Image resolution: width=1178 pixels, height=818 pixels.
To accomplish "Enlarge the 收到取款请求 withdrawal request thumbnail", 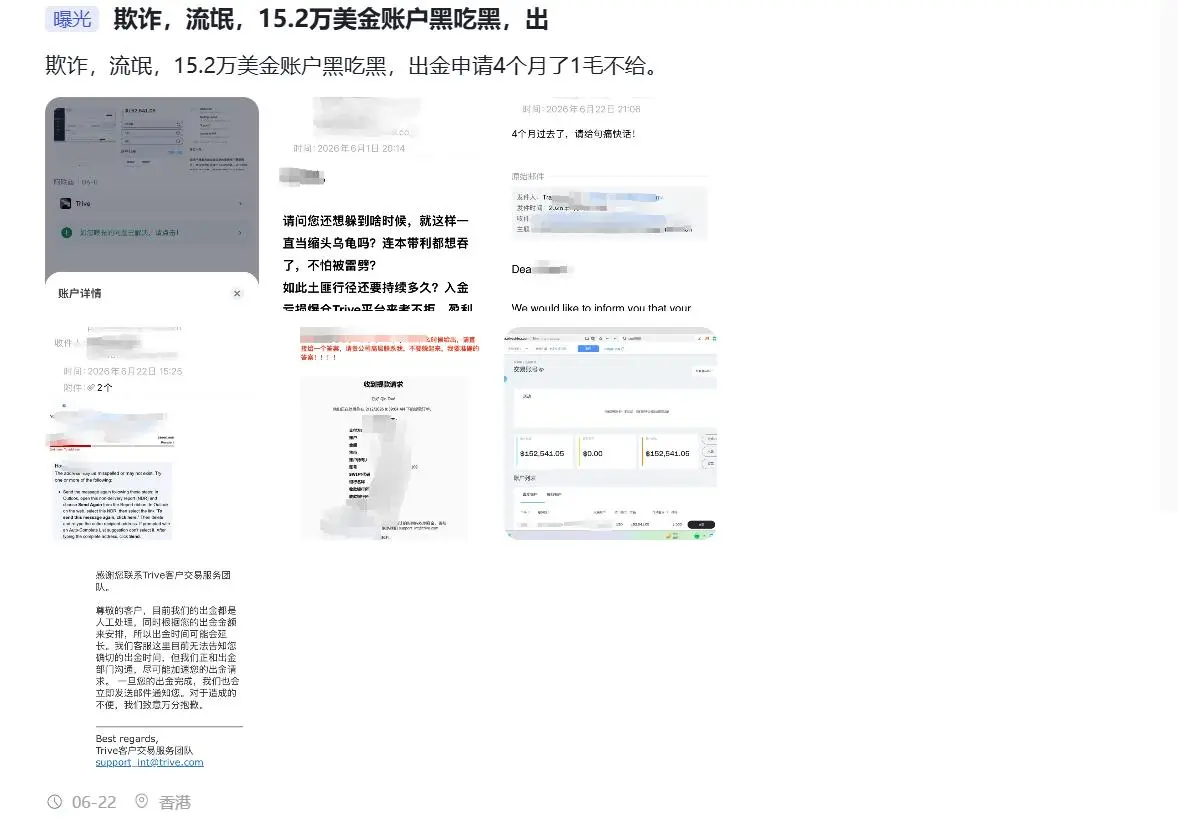I will click(x=382, y=433).
